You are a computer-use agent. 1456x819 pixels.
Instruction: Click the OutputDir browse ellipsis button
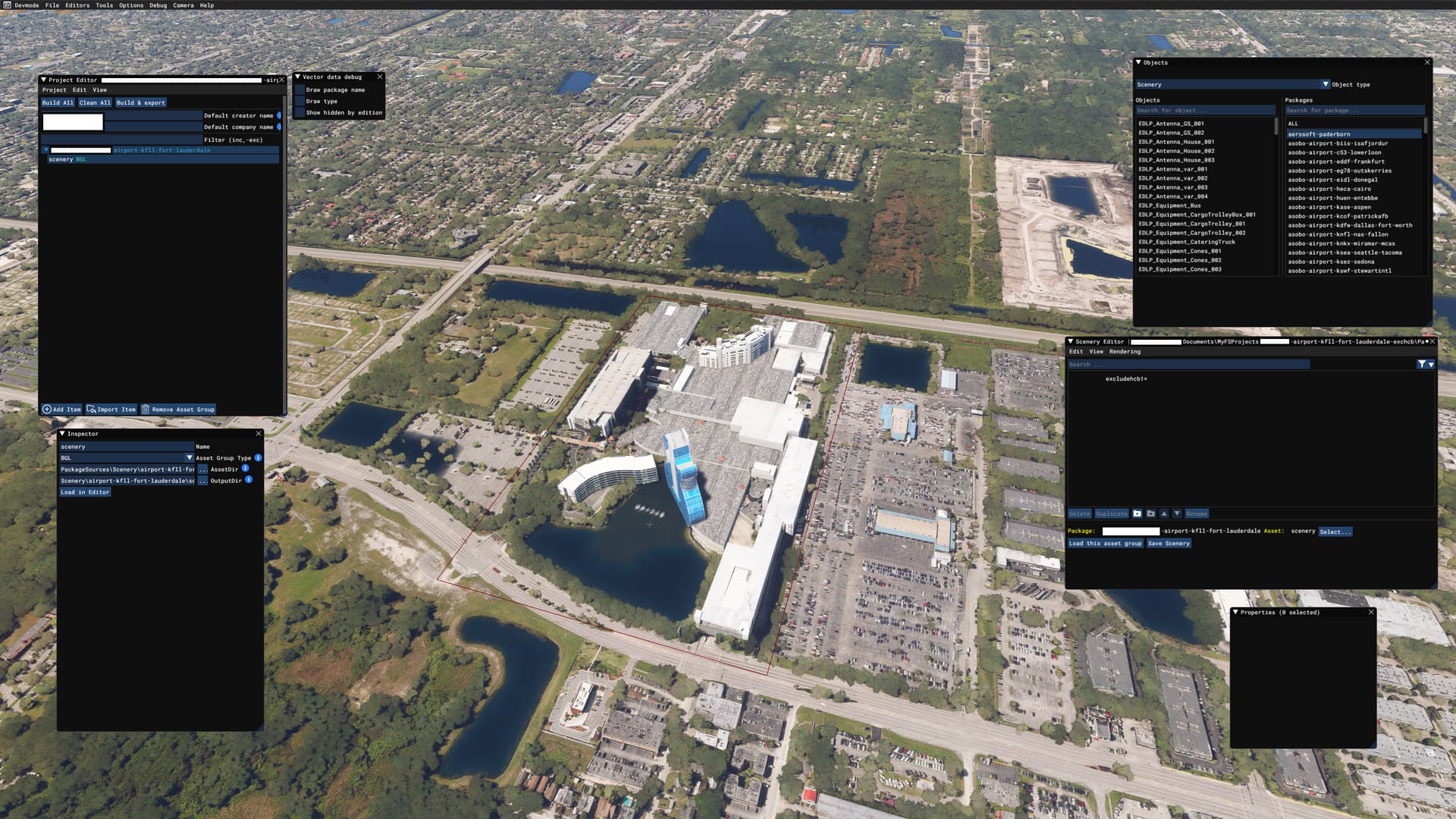tap(202, 481)
